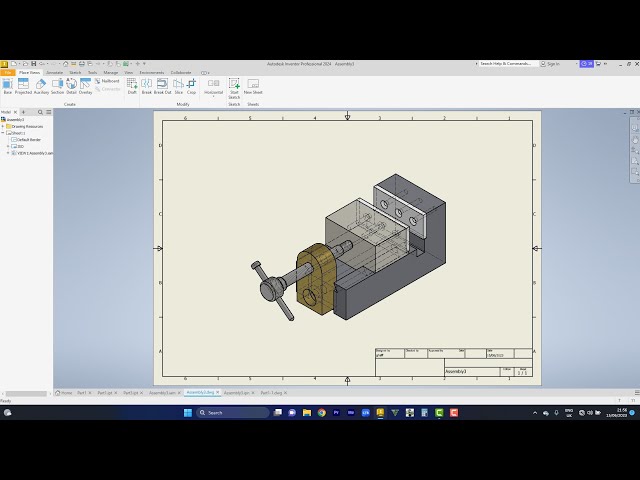Switch to the Part1-1.dwg document tab
Screen dimensions: 640x480
(x=271, y=393)
